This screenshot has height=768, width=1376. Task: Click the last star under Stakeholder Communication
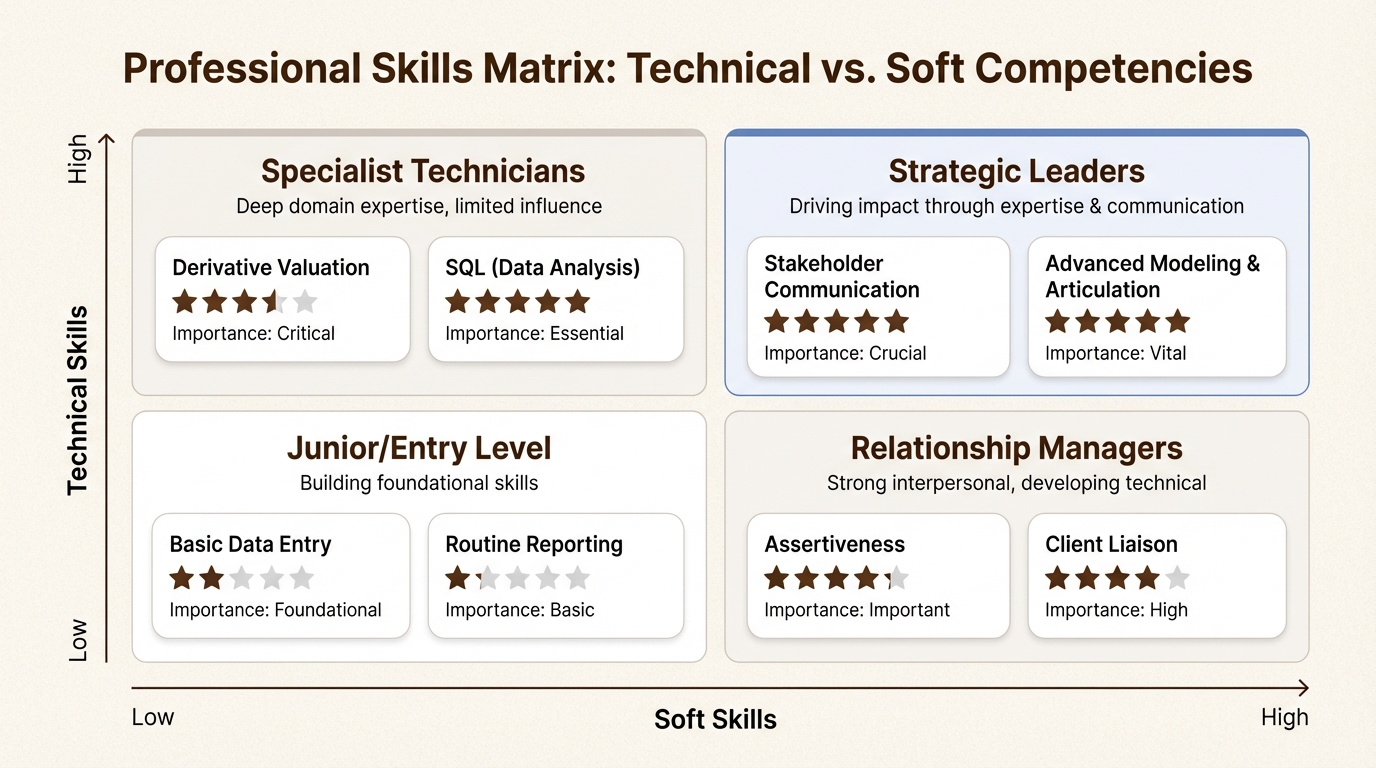point(897,321)
